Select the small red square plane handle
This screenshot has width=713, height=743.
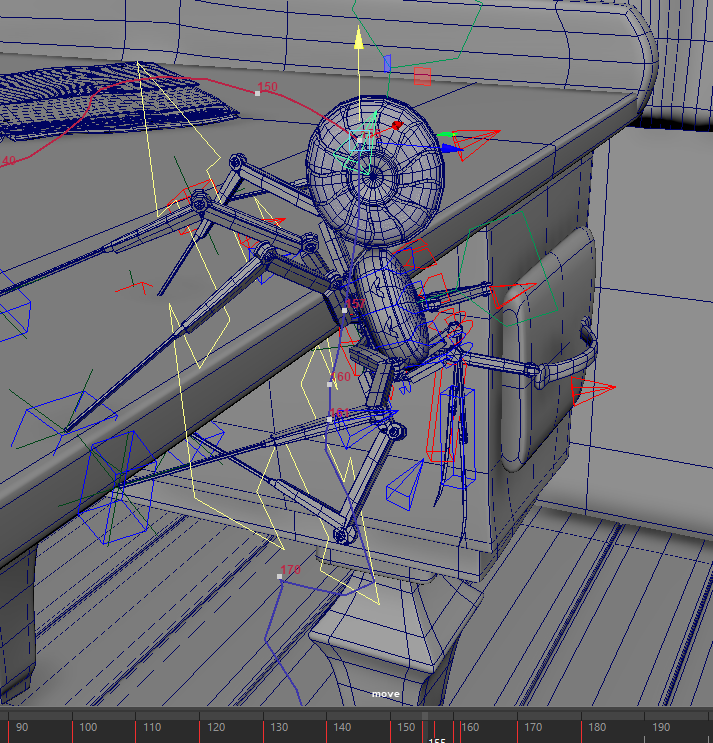[422, 76]
